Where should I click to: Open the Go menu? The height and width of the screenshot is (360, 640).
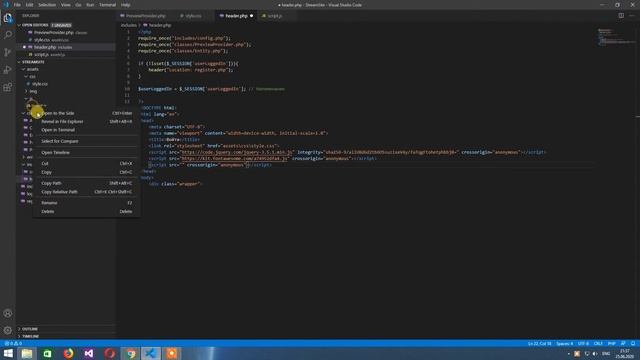coord(78,5)
